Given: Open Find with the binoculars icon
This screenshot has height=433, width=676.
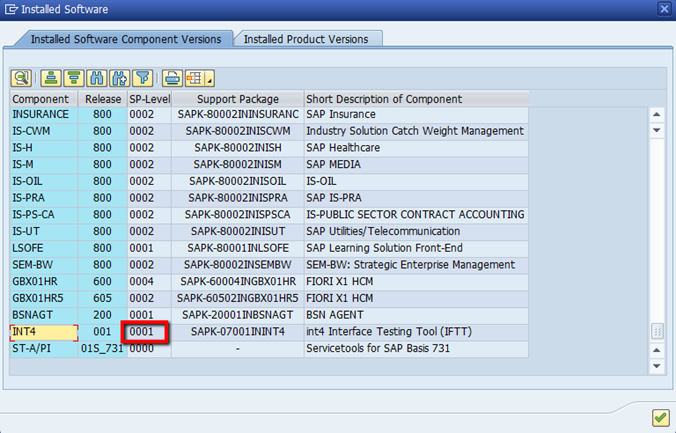Looking at the screenshot, I should pos(97,78).
